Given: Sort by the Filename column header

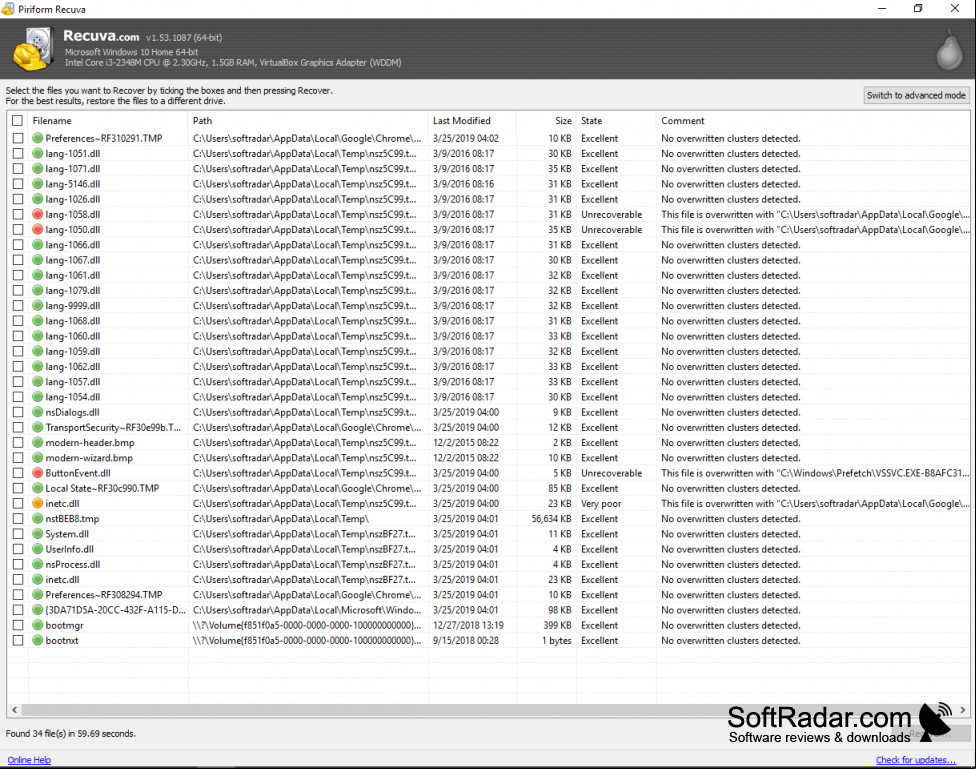Looking at the screenshot, I should (108, 121).
